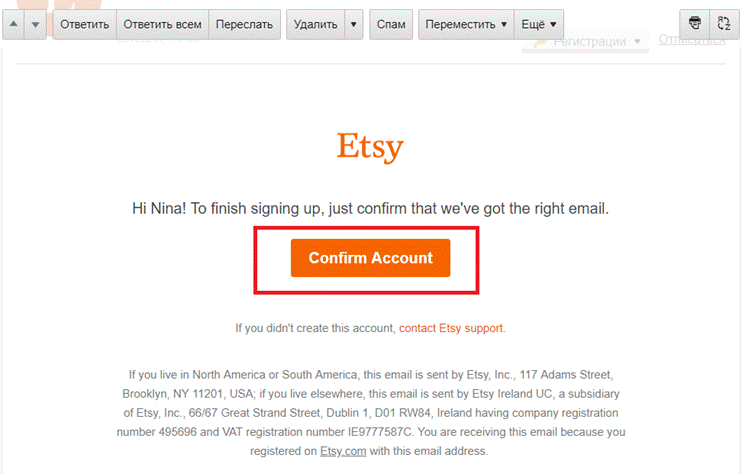Go to previous message with up arrow
This screenshot has width=755, height=474.
pyautogui.click(x=13, y=24)
